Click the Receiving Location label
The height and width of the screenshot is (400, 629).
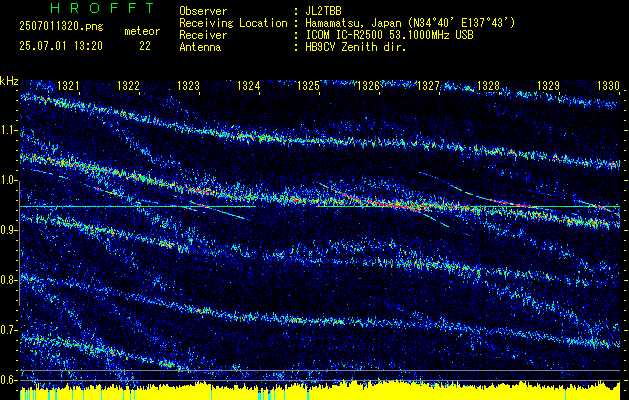click(x=233, y=23)
